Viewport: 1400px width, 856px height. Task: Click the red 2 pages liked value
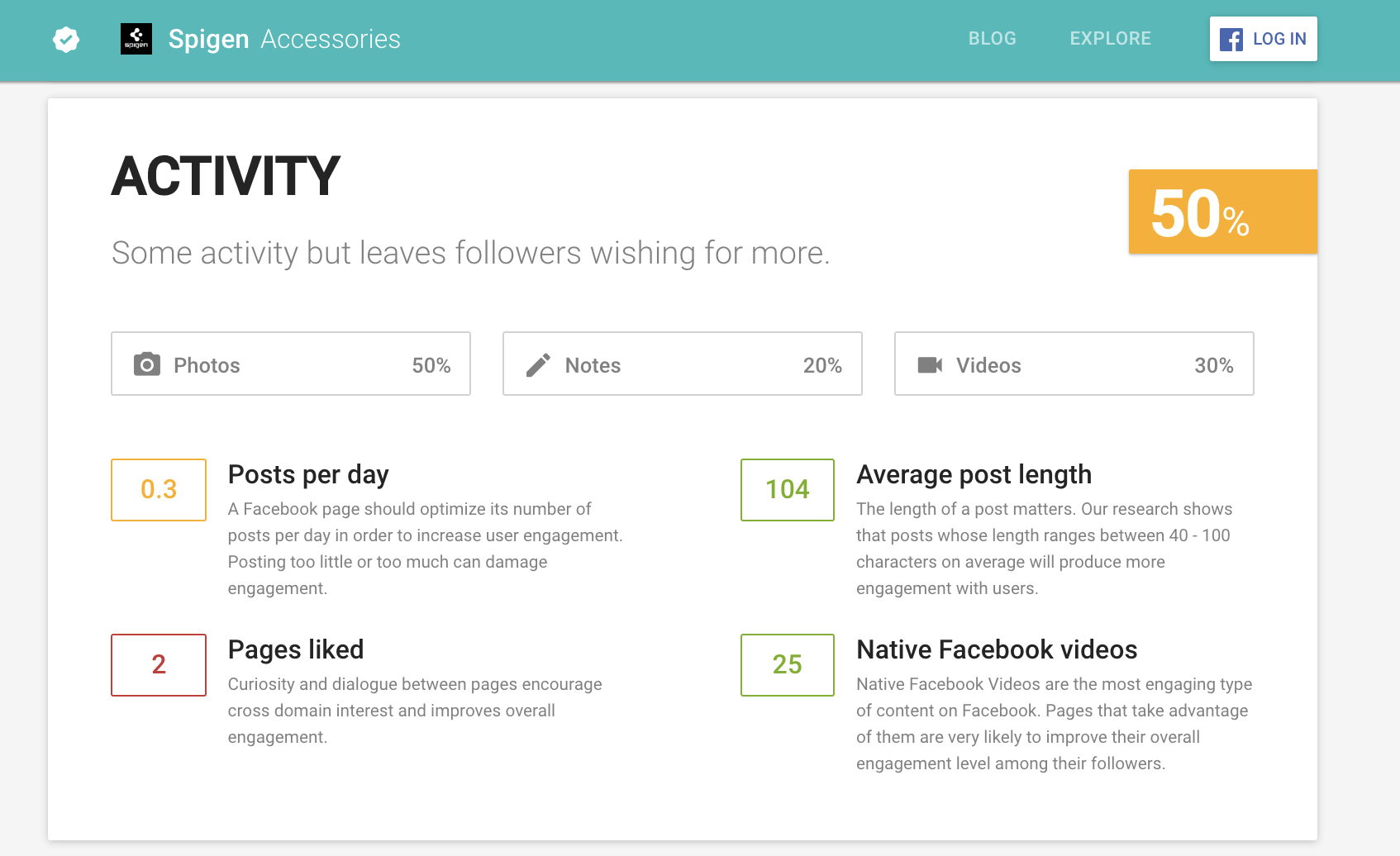coord(159,665)
